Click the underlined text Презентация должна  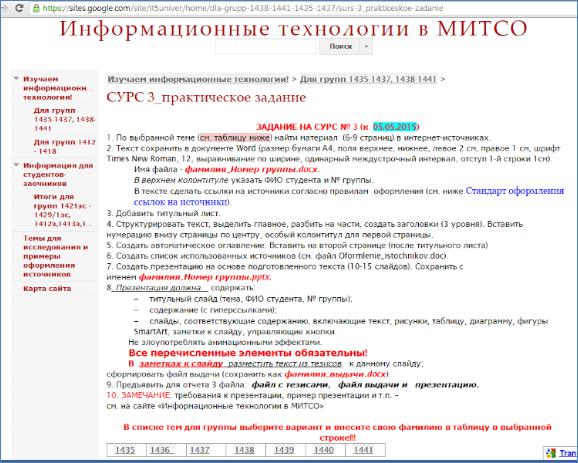tap(159, 288)
